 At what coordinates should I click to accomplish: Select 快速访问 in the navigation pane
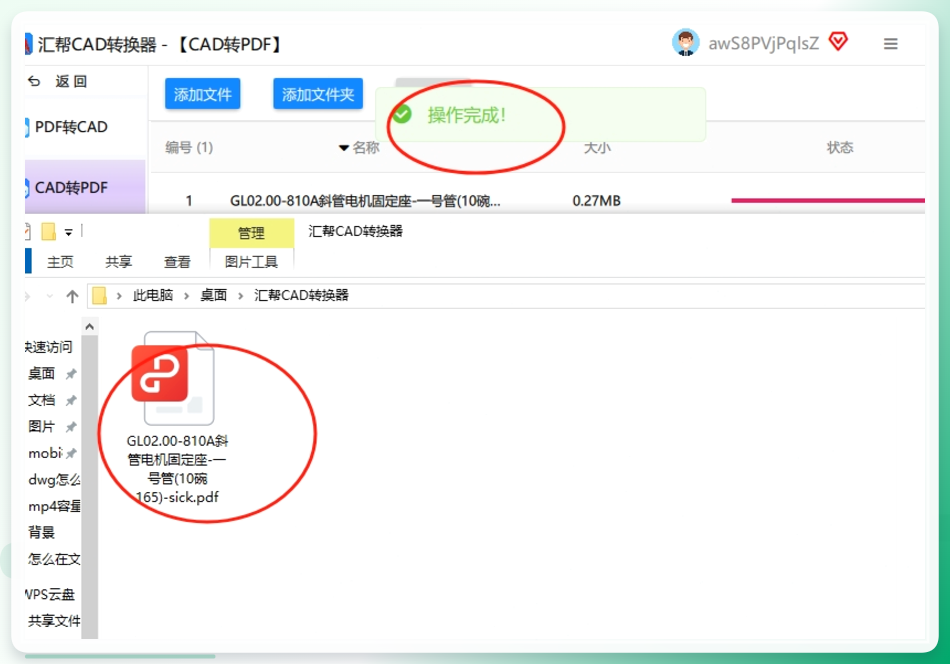[48, 347]
